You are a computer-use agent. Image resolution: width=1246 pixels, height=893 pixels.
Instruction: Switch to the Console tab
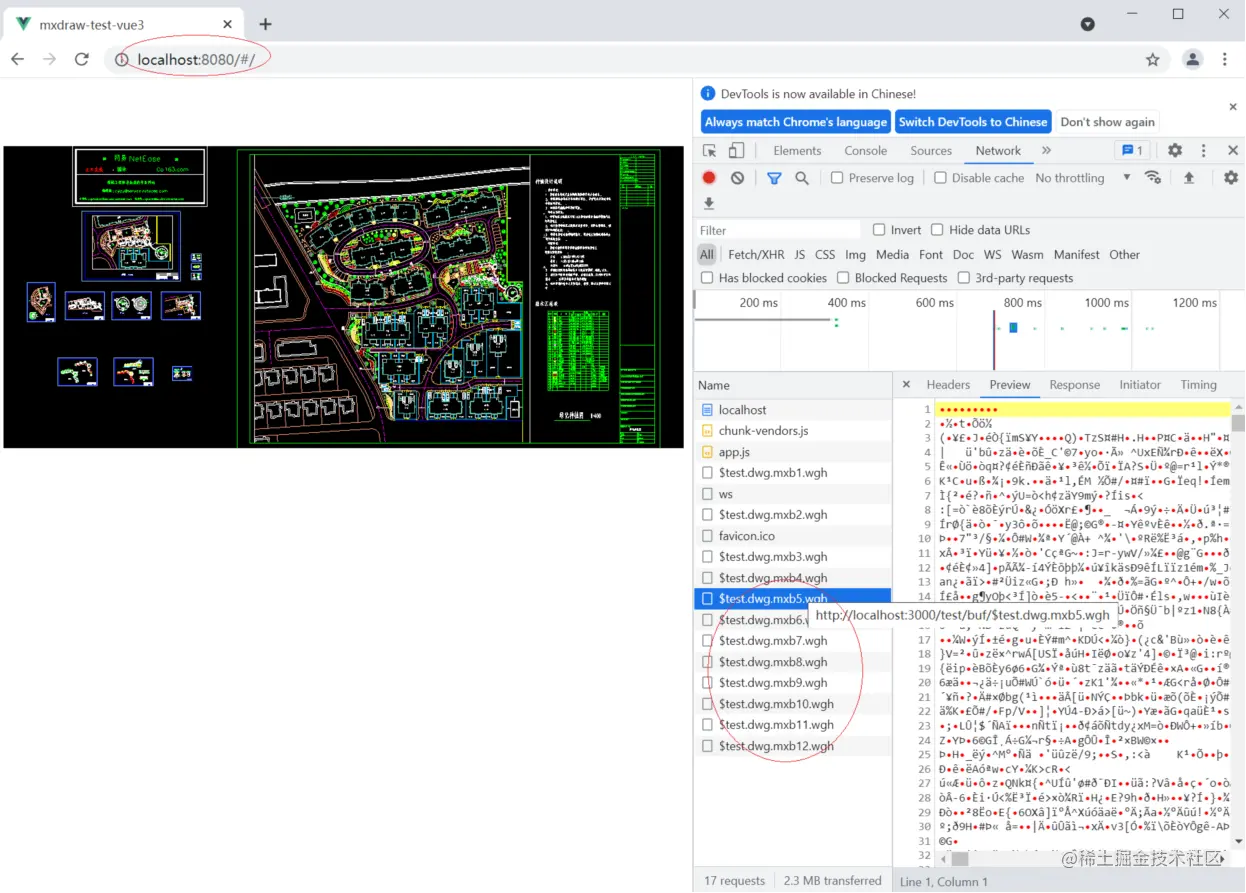click(x=865, y=151)
